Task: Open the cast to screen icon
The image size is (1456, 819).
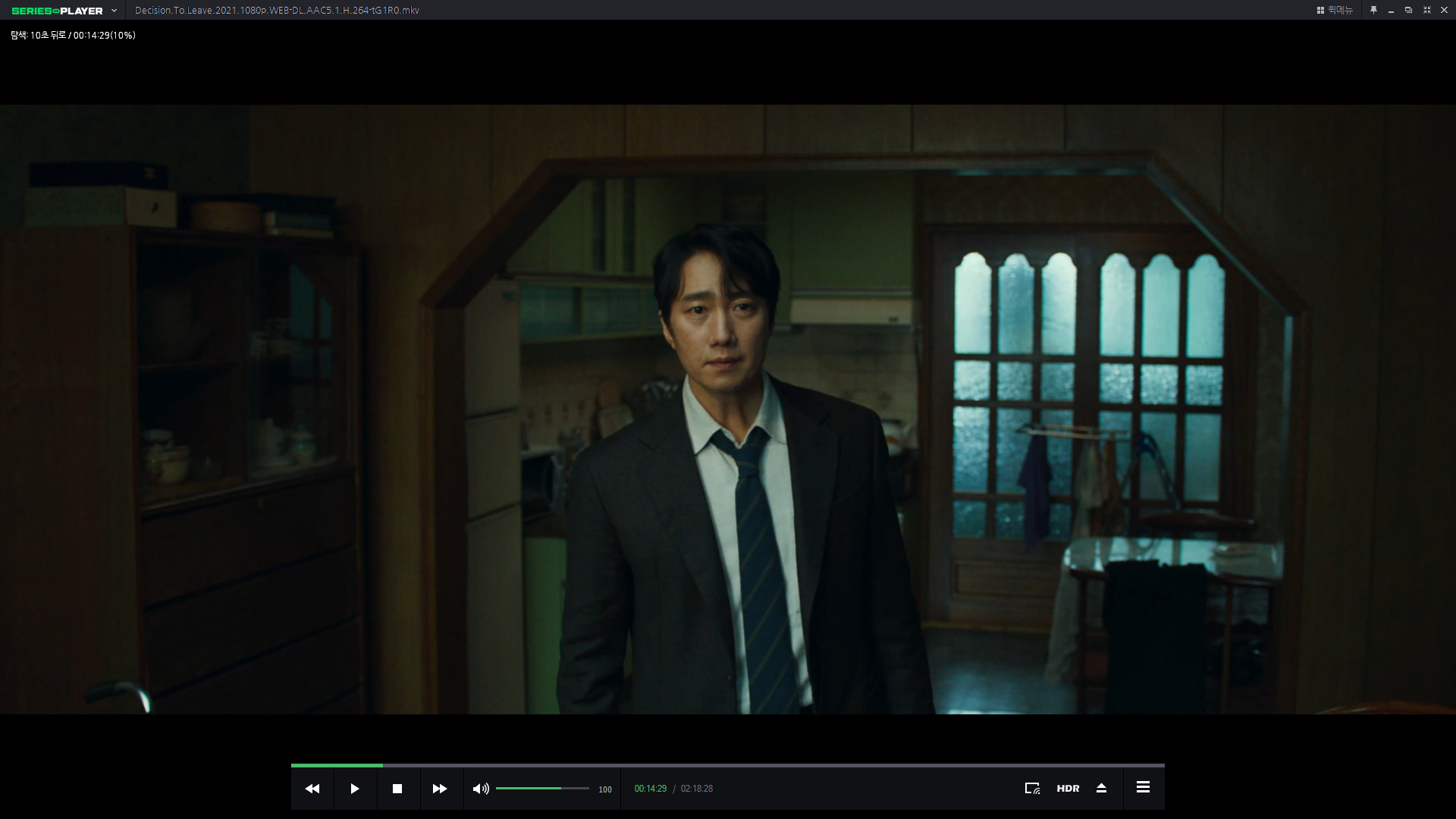Action: (x=1032, y=789)
